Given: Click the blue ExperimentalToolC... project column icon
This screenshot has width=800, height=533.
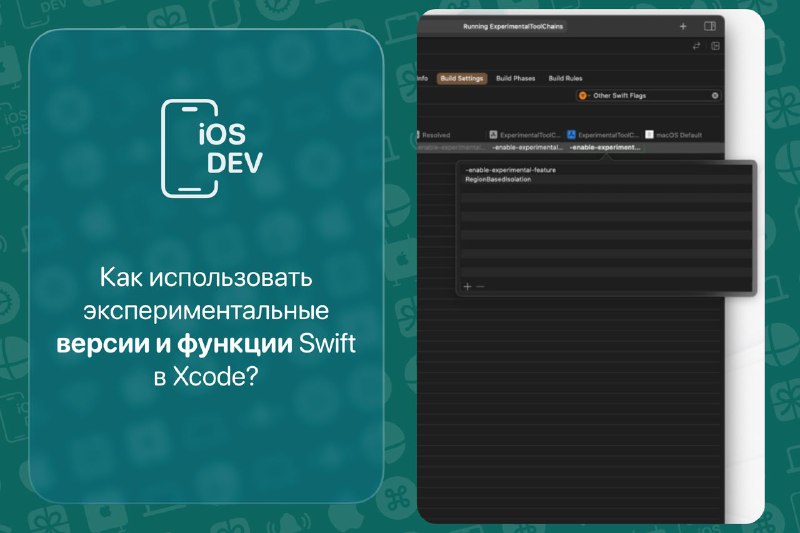Looking at the screenshot, I should pos(571,135).
